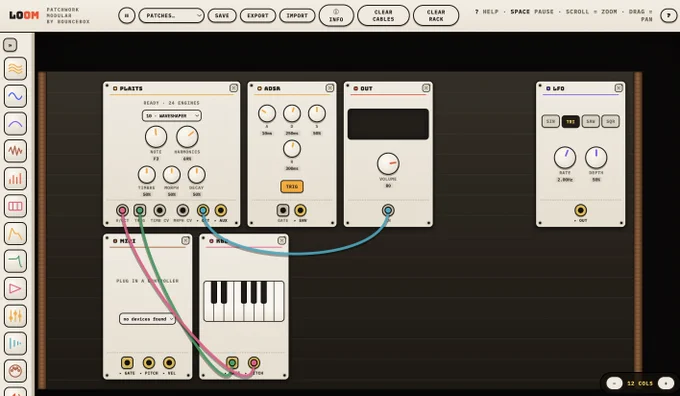Viewport: 680px width, 396px height.
Task: Open the Plaits engine Waveshaper dropdown
Action: pyautogui.click(x=172, y=116)
